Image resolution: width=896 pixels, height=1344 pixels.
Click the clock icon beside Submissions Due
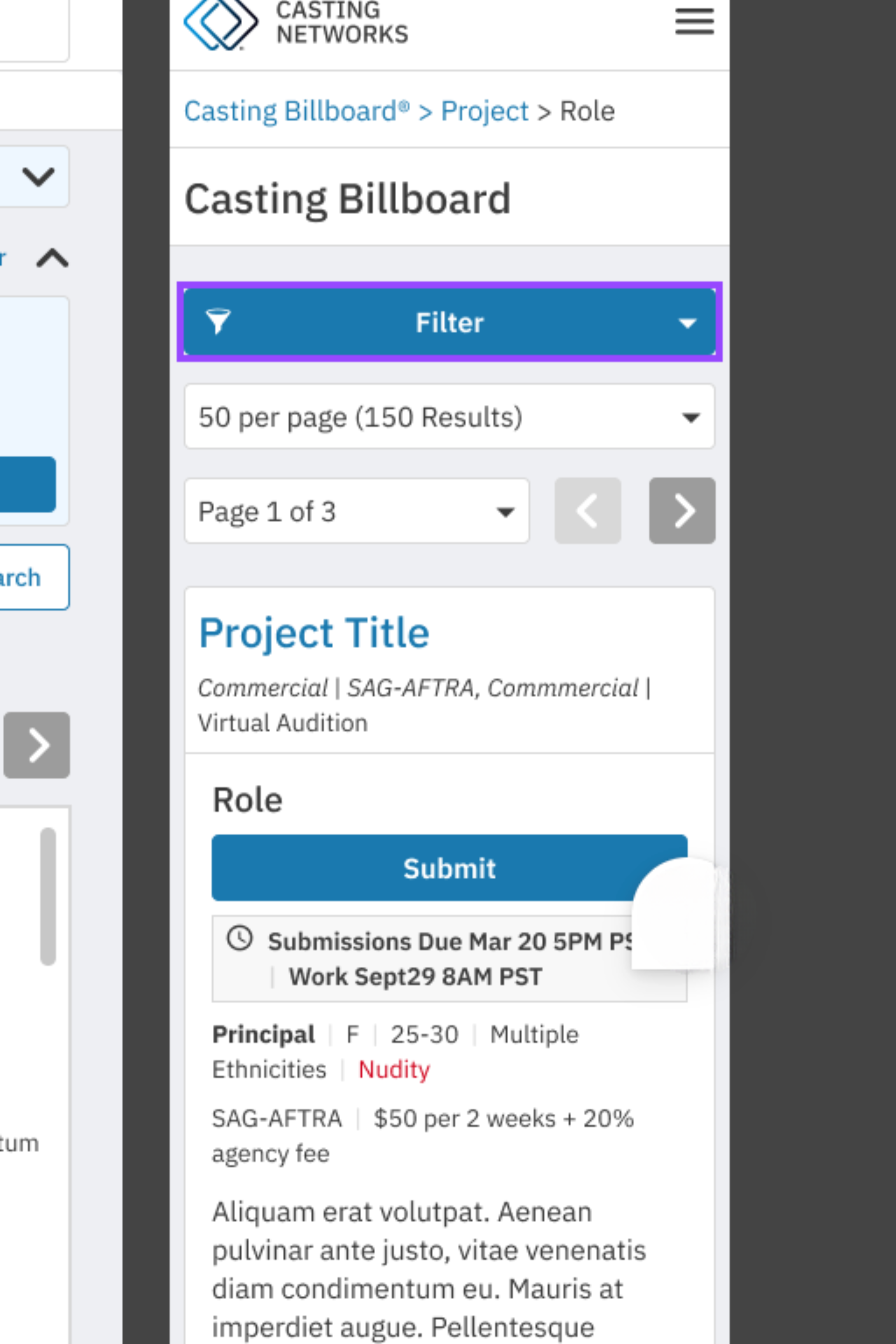(x=239, y=938)
